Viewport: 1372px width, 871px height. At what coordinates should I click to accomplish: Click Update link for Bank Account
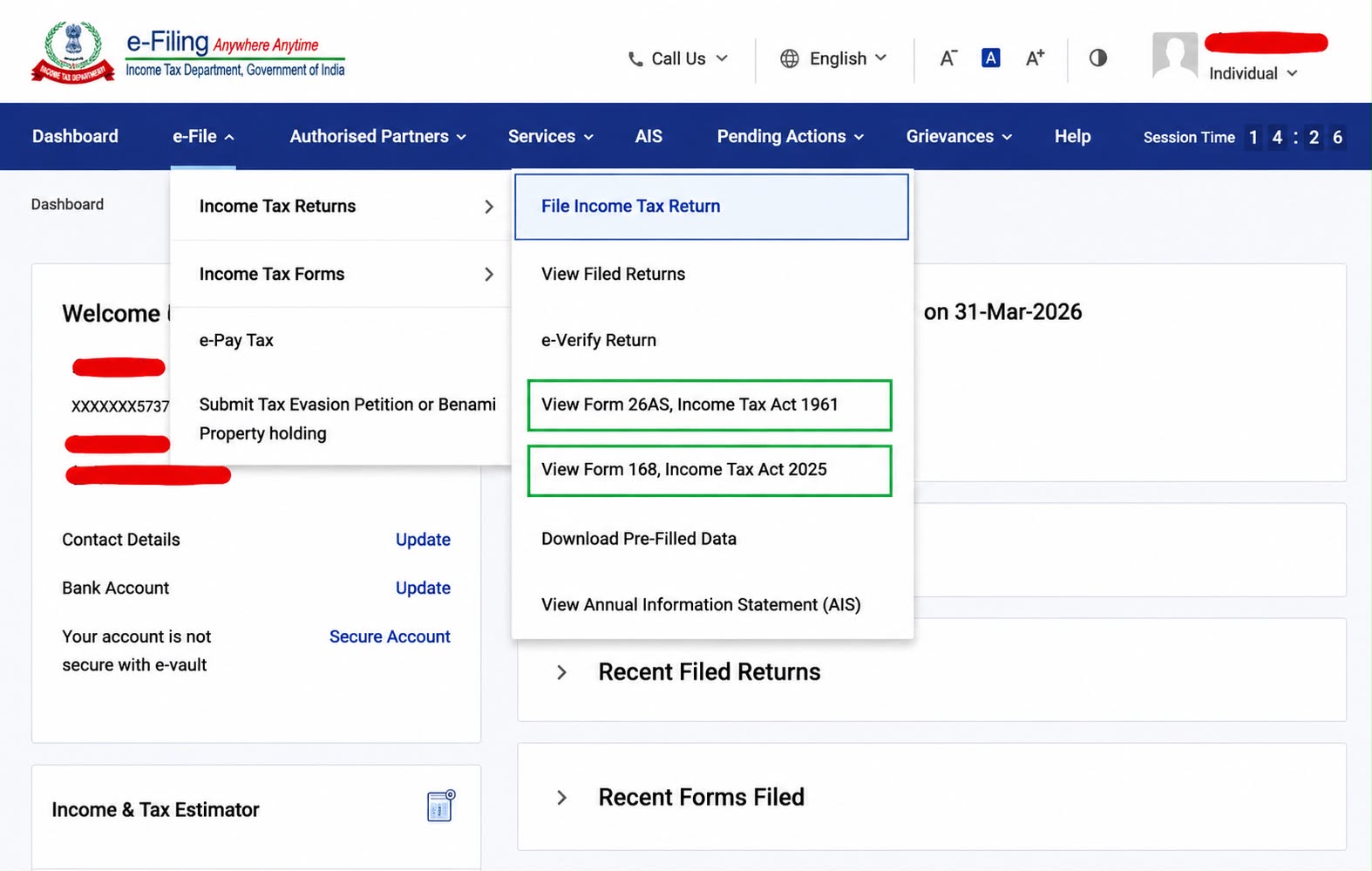pos(423,588)
